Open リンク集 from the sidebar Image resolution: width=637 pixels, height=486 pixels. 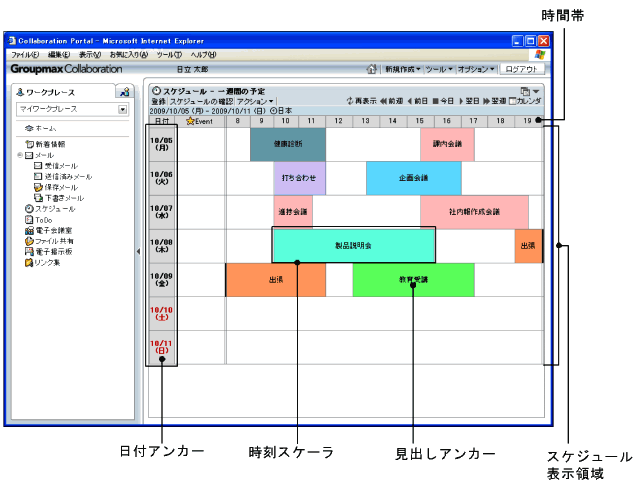tap(42, 263)
